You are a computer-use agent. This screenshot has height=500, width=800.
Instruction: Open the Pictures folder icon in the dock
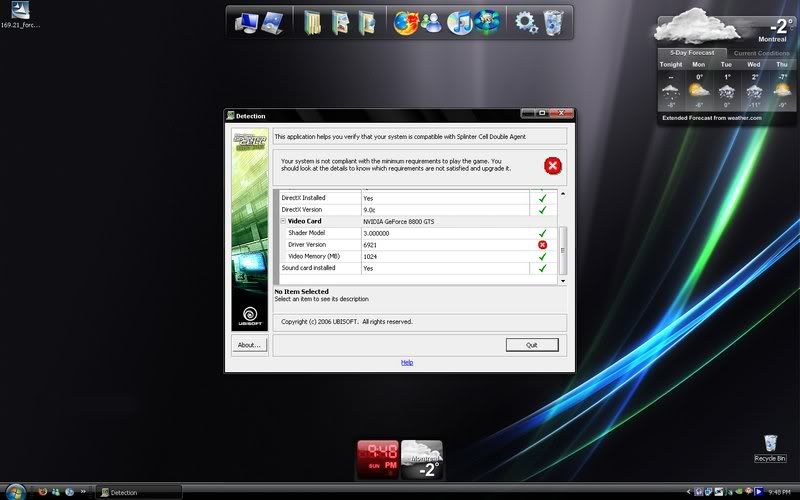340,23
